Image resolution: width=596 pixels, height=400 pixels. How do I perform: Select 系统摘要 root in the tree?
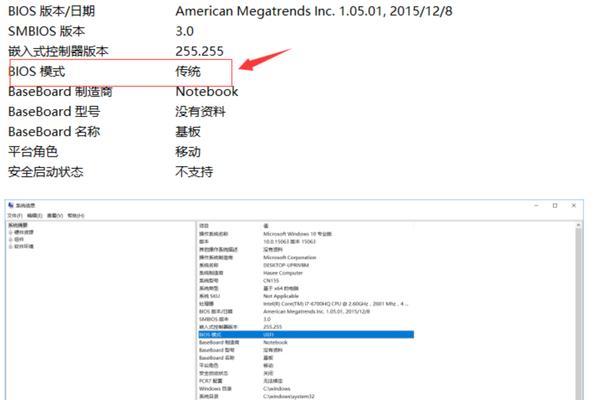click(18, 225)
